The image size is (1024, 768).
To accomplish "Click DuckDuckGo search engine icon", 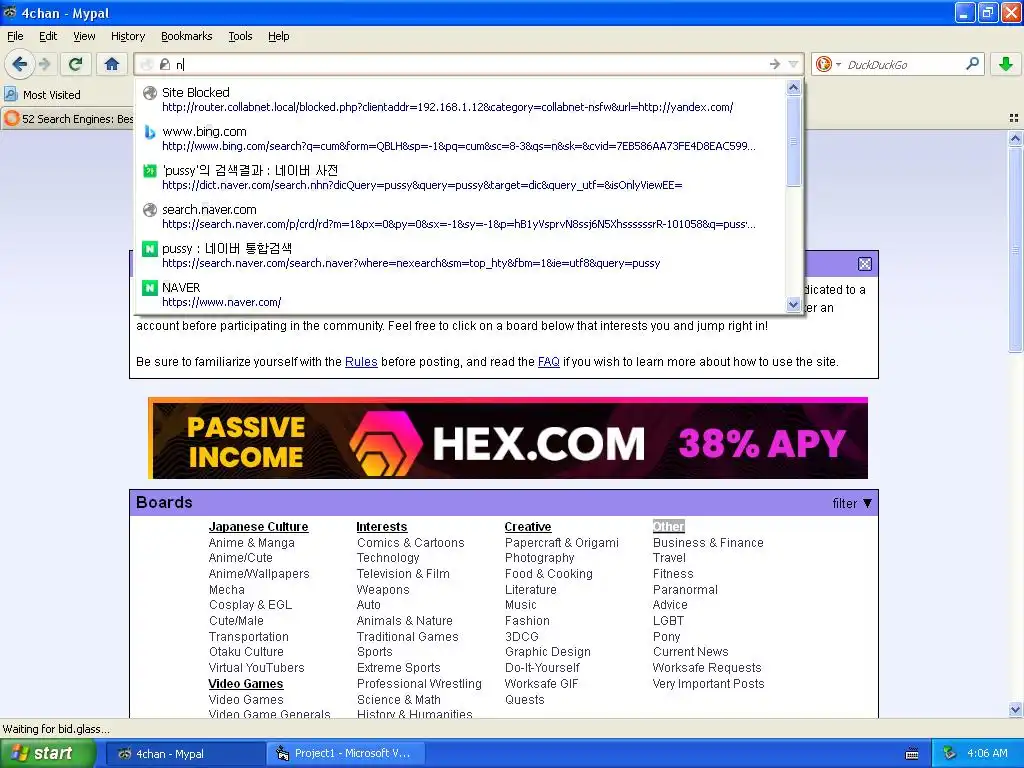I will point(824,64).
